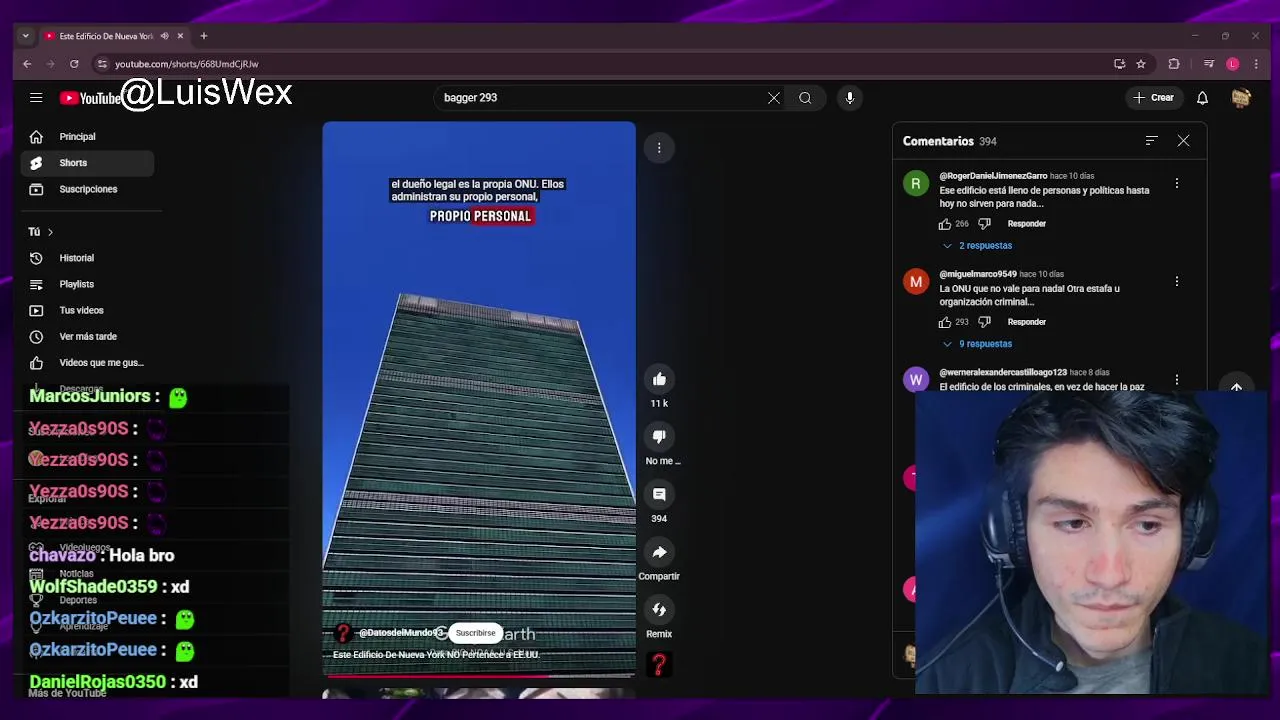
Task: Start voice search with microphone icon
Action: pyautogui.click(x=850, y=98)
